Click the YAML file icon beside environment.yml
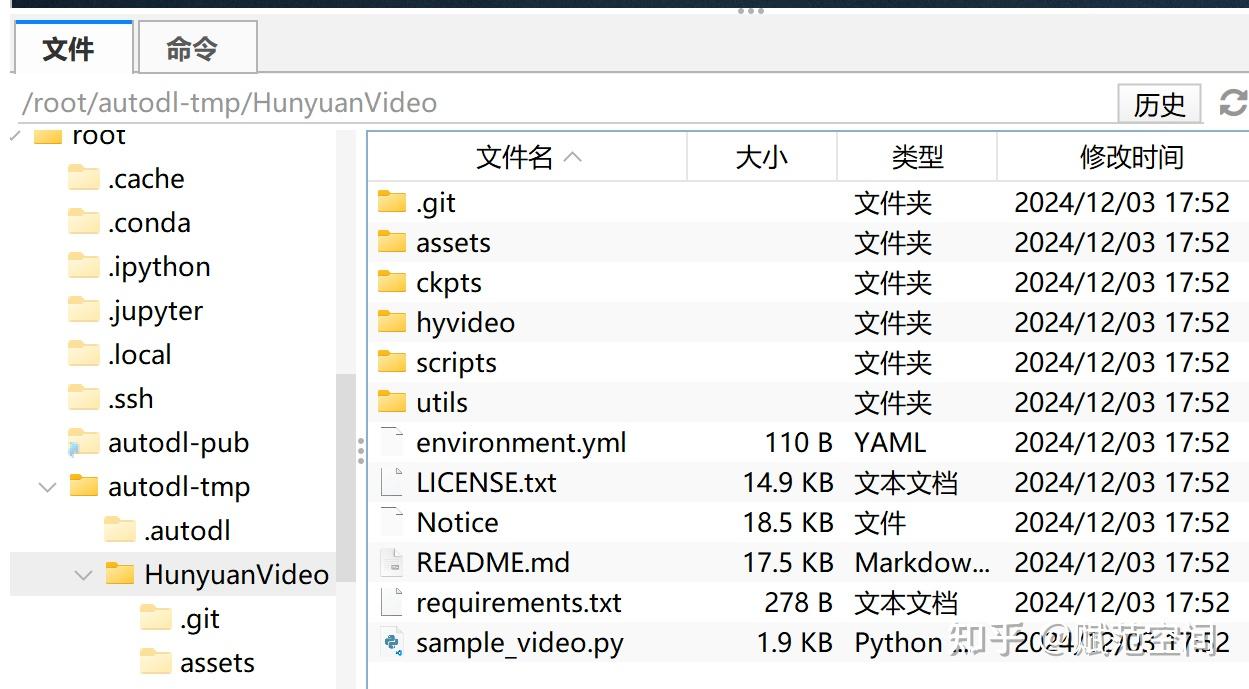The image size is (1249, 689). click(x=391, y=442)
